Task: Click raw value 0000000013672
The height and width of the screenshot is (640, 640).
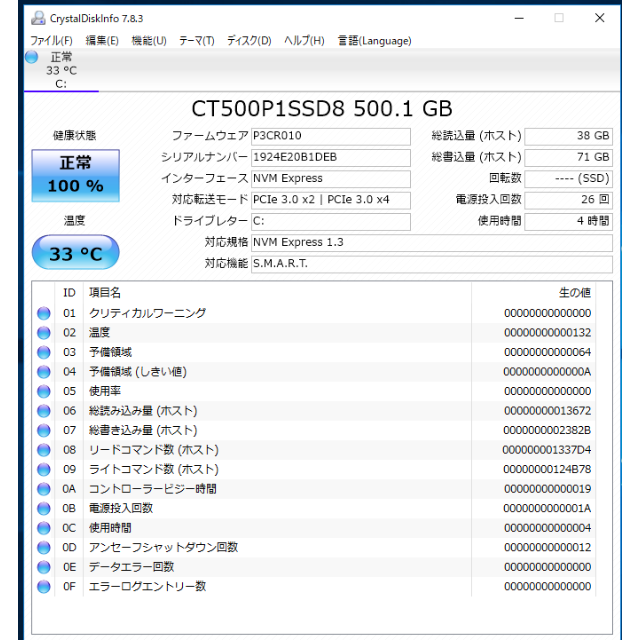Action: [x=547, y=411]
